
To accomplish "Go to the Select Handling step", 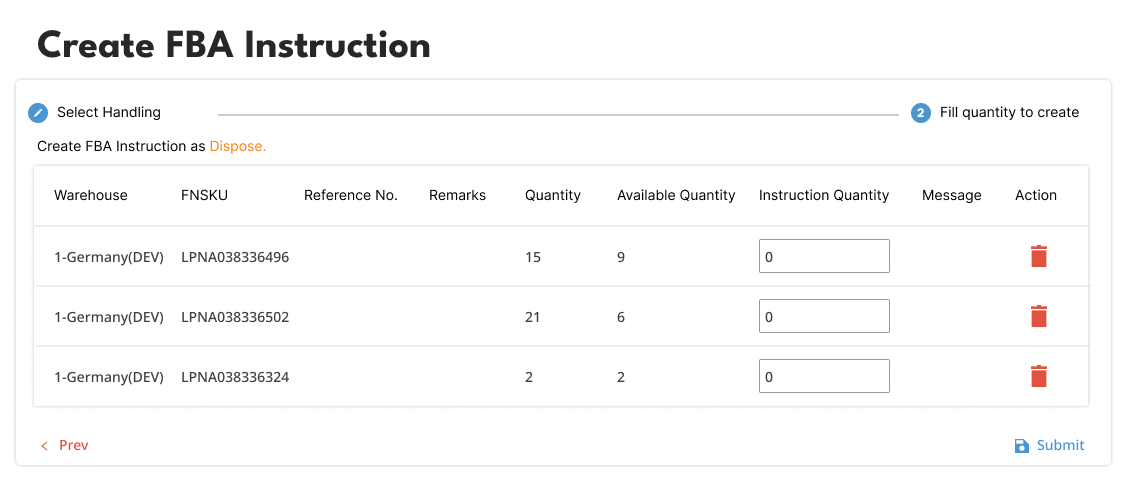I will point(108,113).
